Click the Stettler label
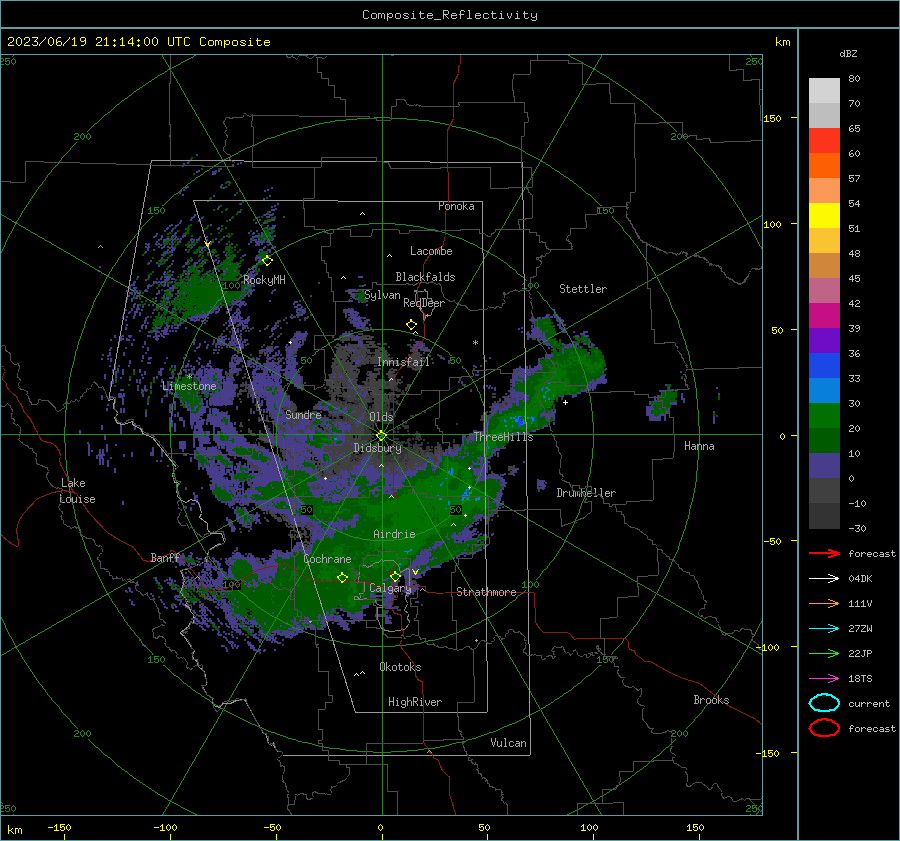Screen dimensions: 900x841 coord(583,289)
